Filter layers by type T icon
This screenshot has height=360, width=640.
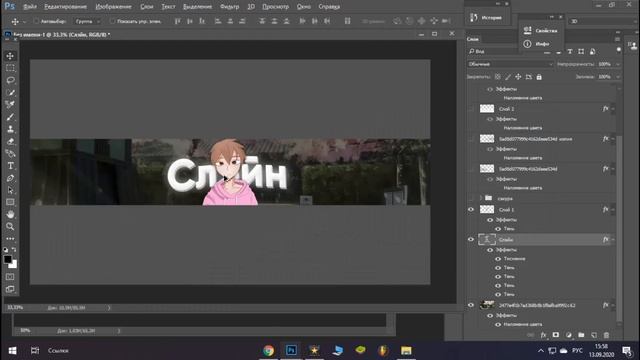[x=570, y=51]
